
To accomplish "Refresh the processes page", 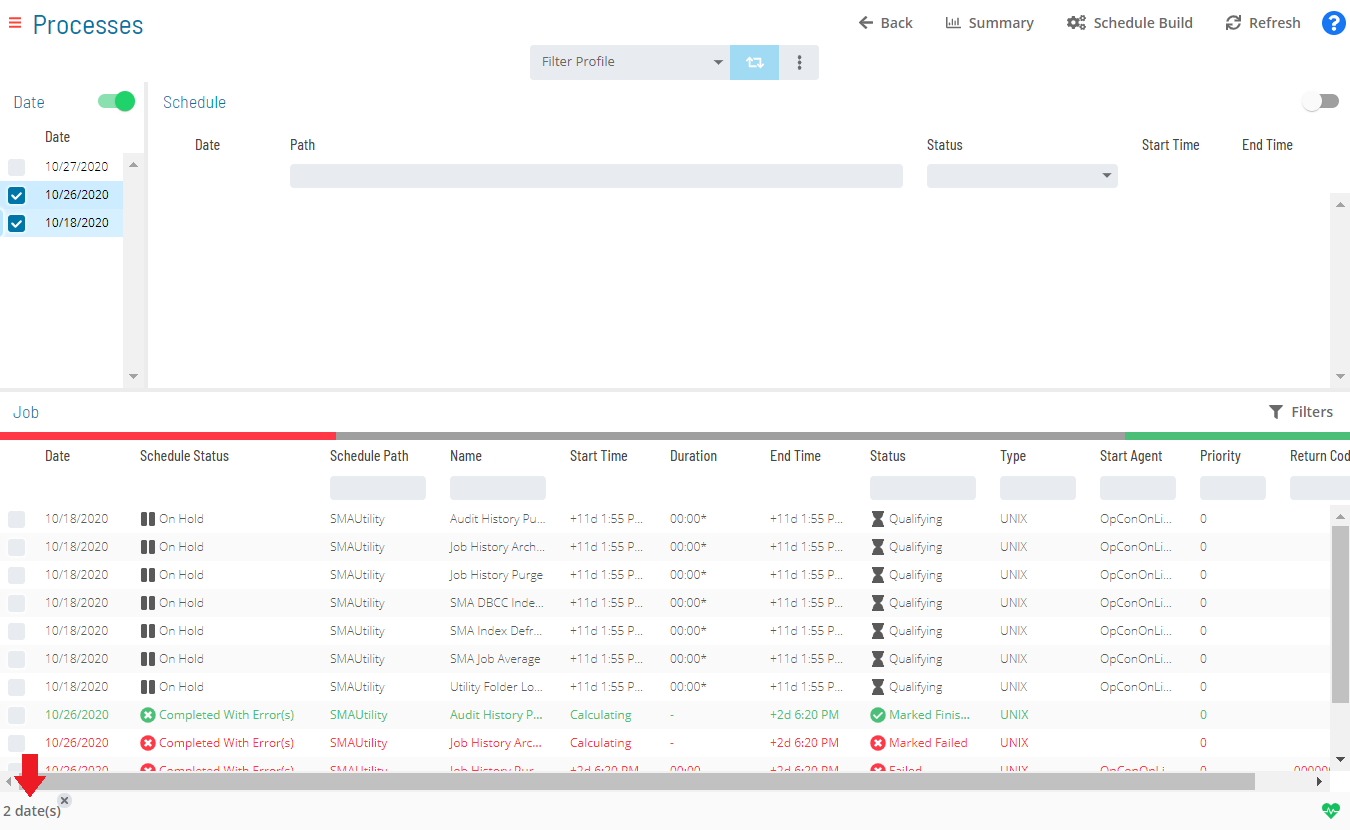I will coord(1263,23).
